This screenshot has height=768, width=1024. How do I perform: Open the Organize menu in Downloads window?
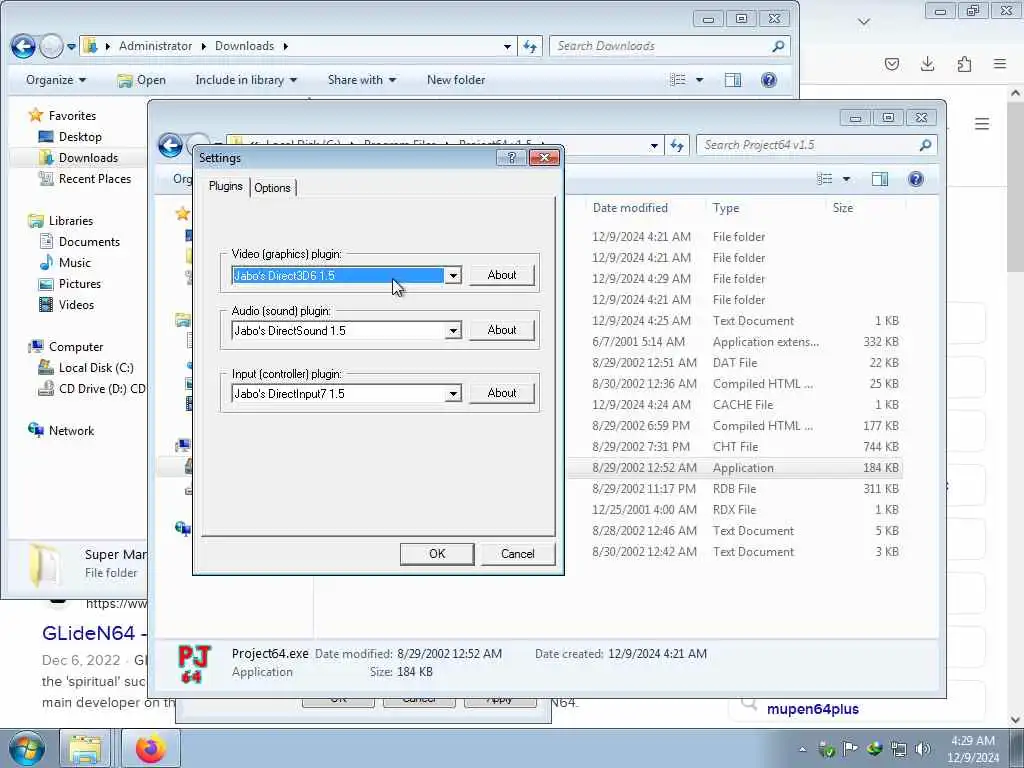(56, 80)
